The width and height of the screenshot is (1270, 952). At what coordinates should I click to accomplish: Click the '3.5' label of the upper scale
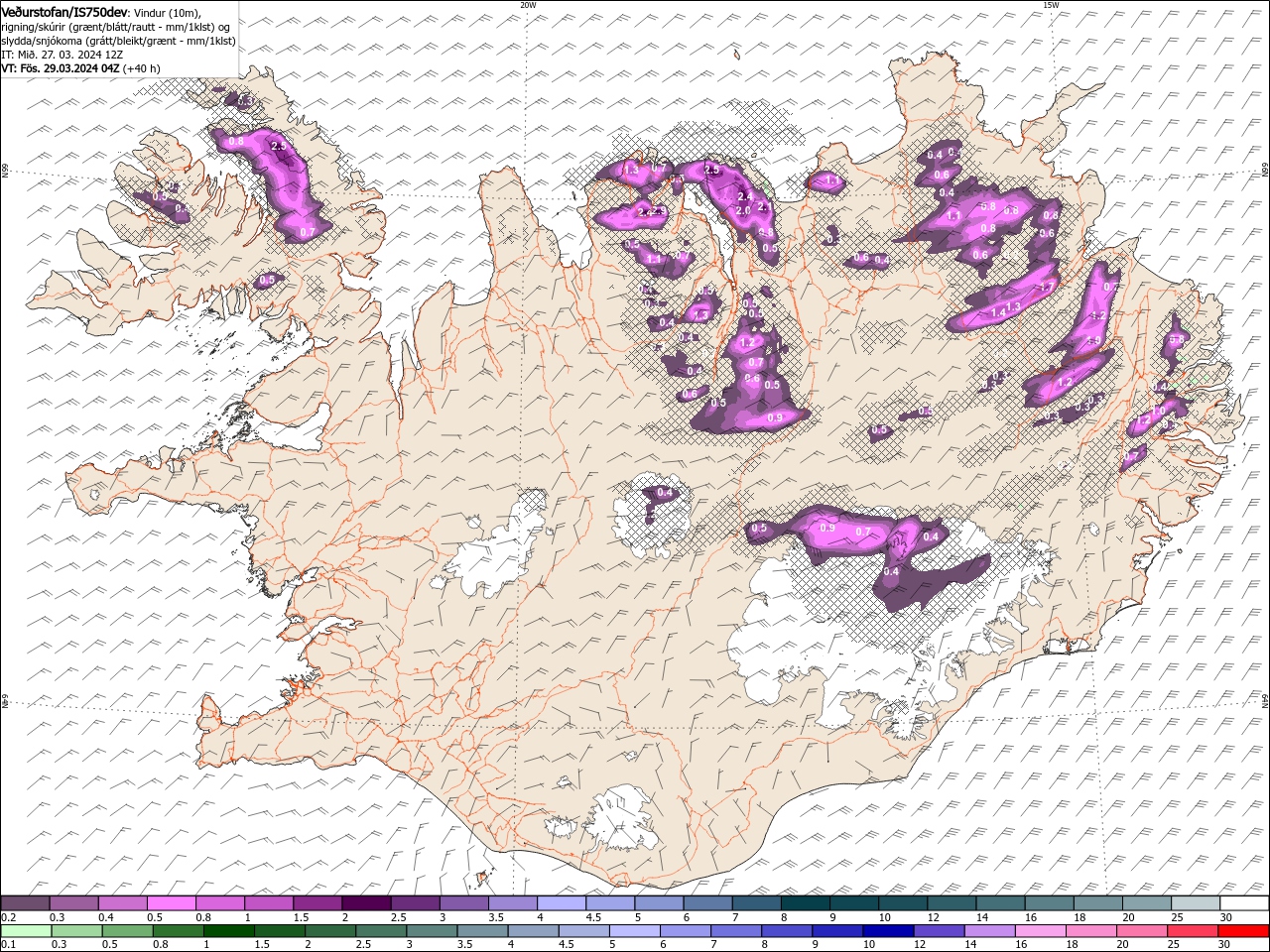(496, 917)
